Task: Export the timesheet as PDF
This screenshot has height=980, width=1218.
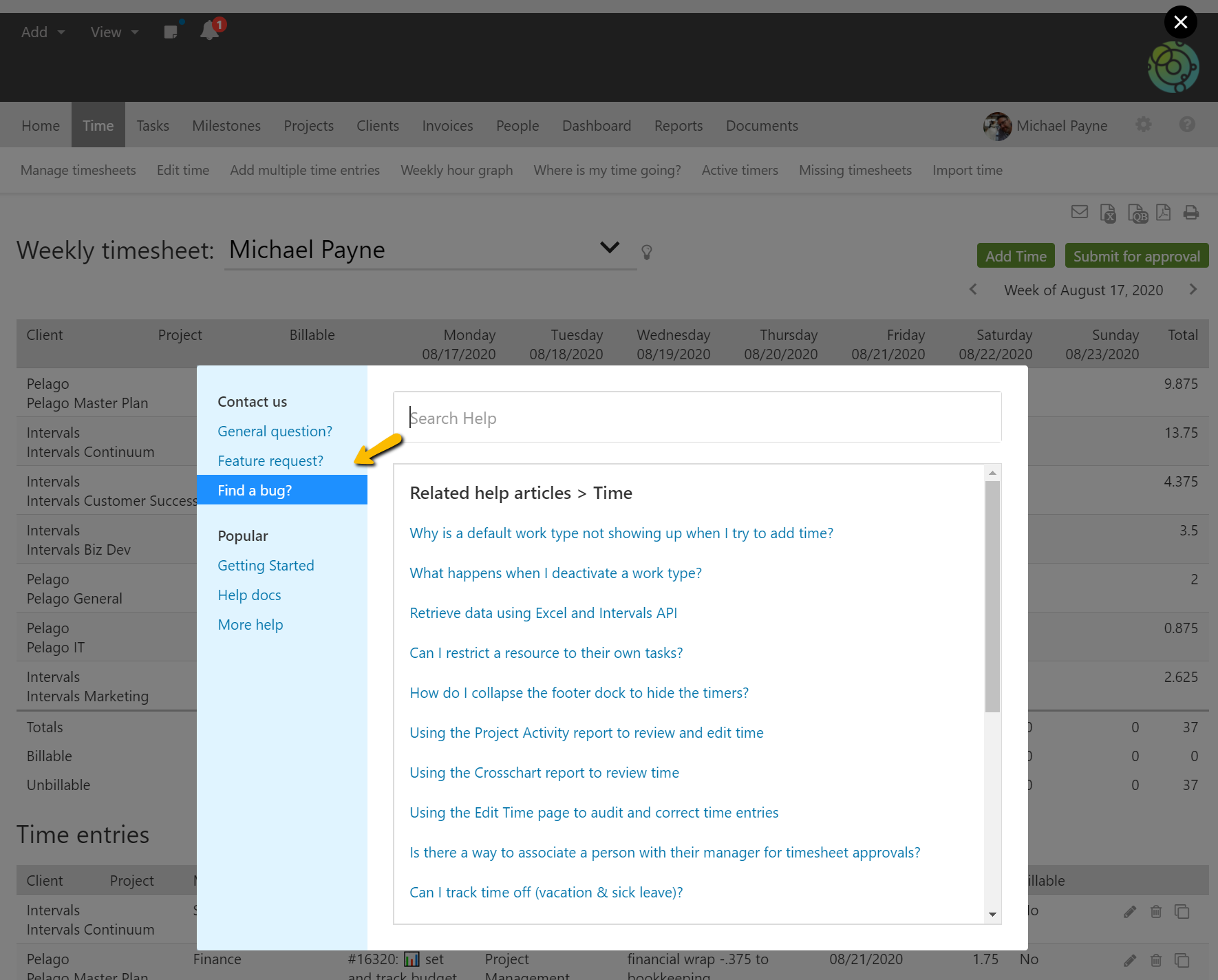Action: pos(1164,213)
